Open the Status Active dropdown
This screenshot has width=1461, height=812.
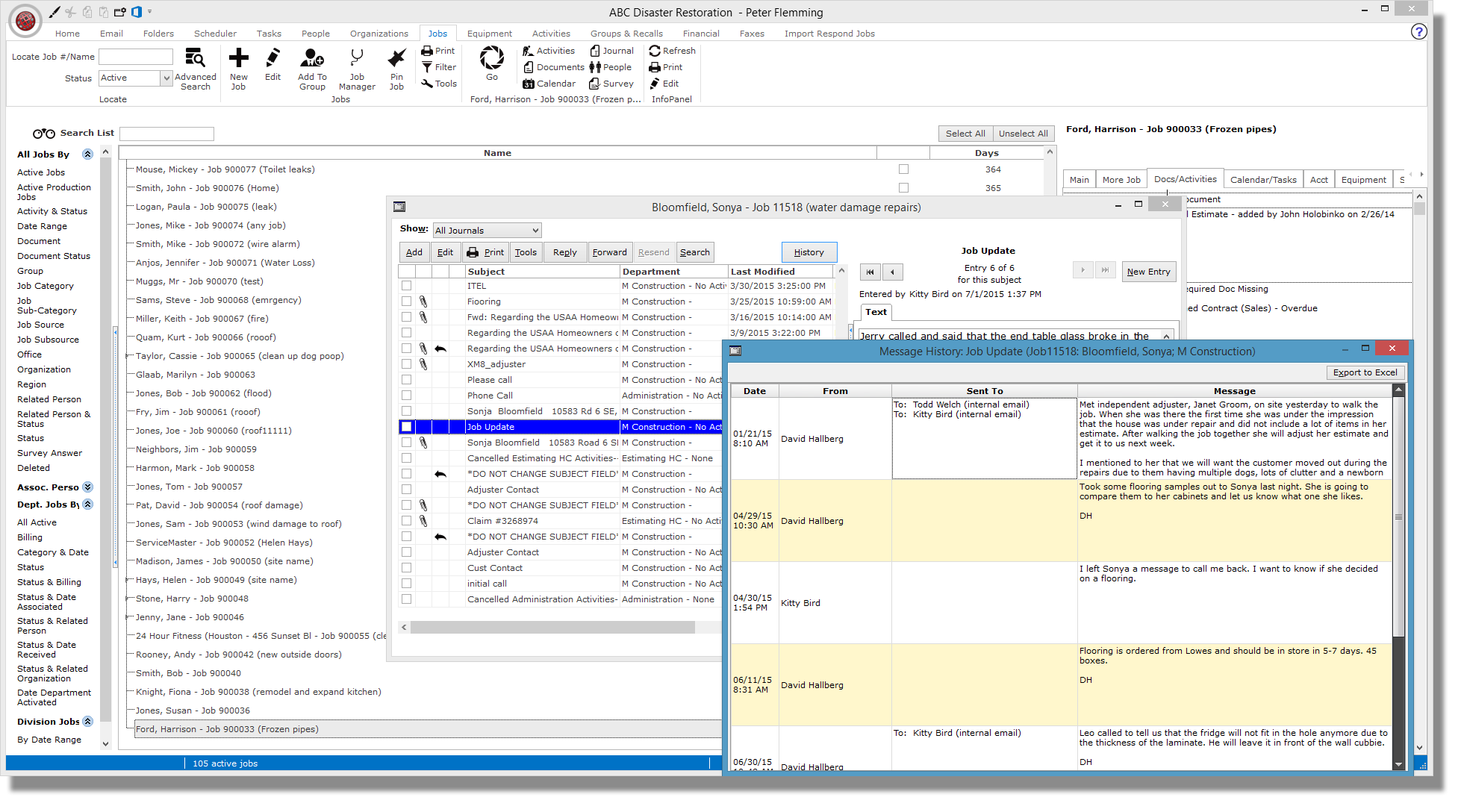(166, 78)
